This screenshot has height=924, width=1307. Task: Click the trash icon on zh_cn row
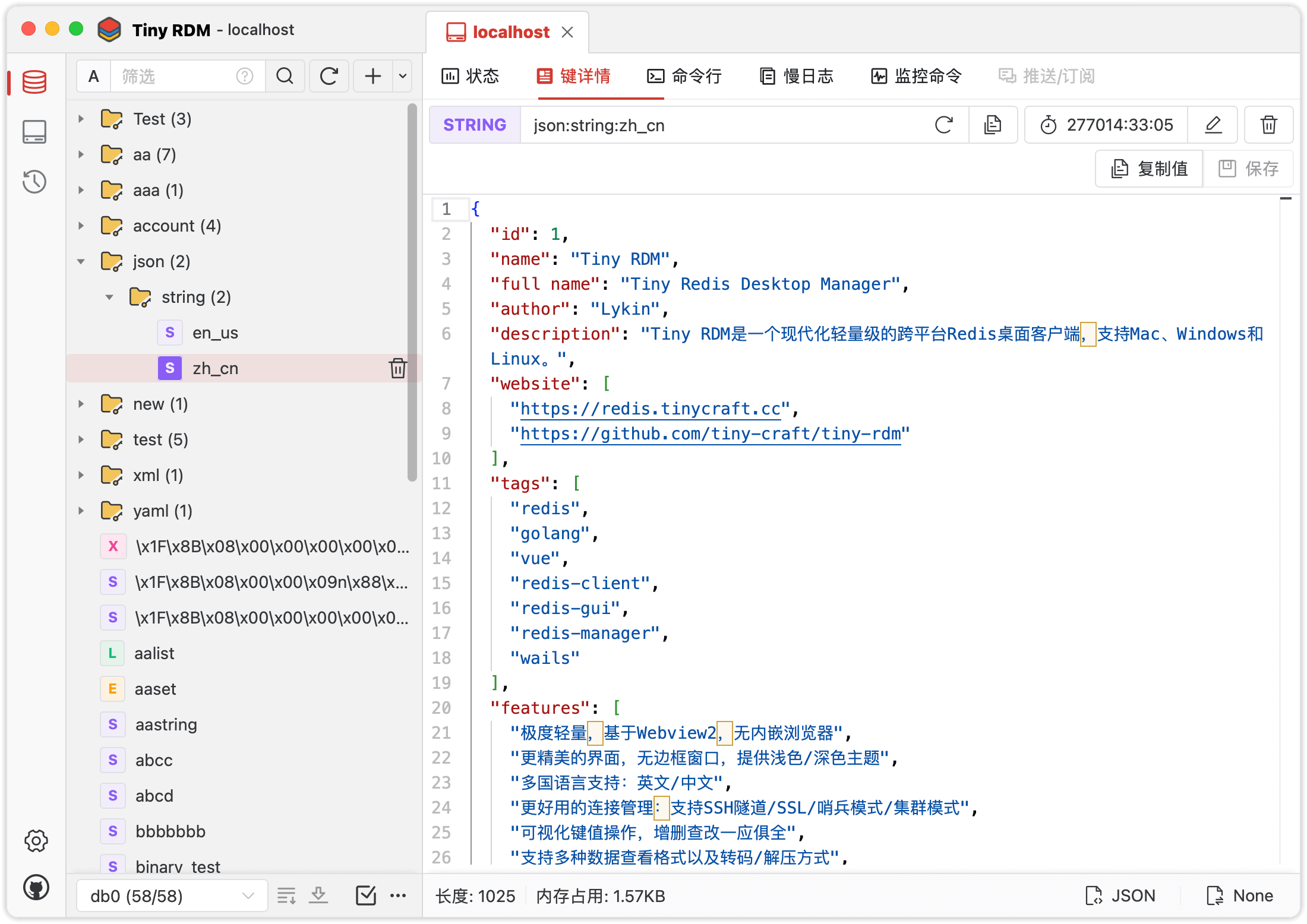pyautogui.click(x=397, y=368)
